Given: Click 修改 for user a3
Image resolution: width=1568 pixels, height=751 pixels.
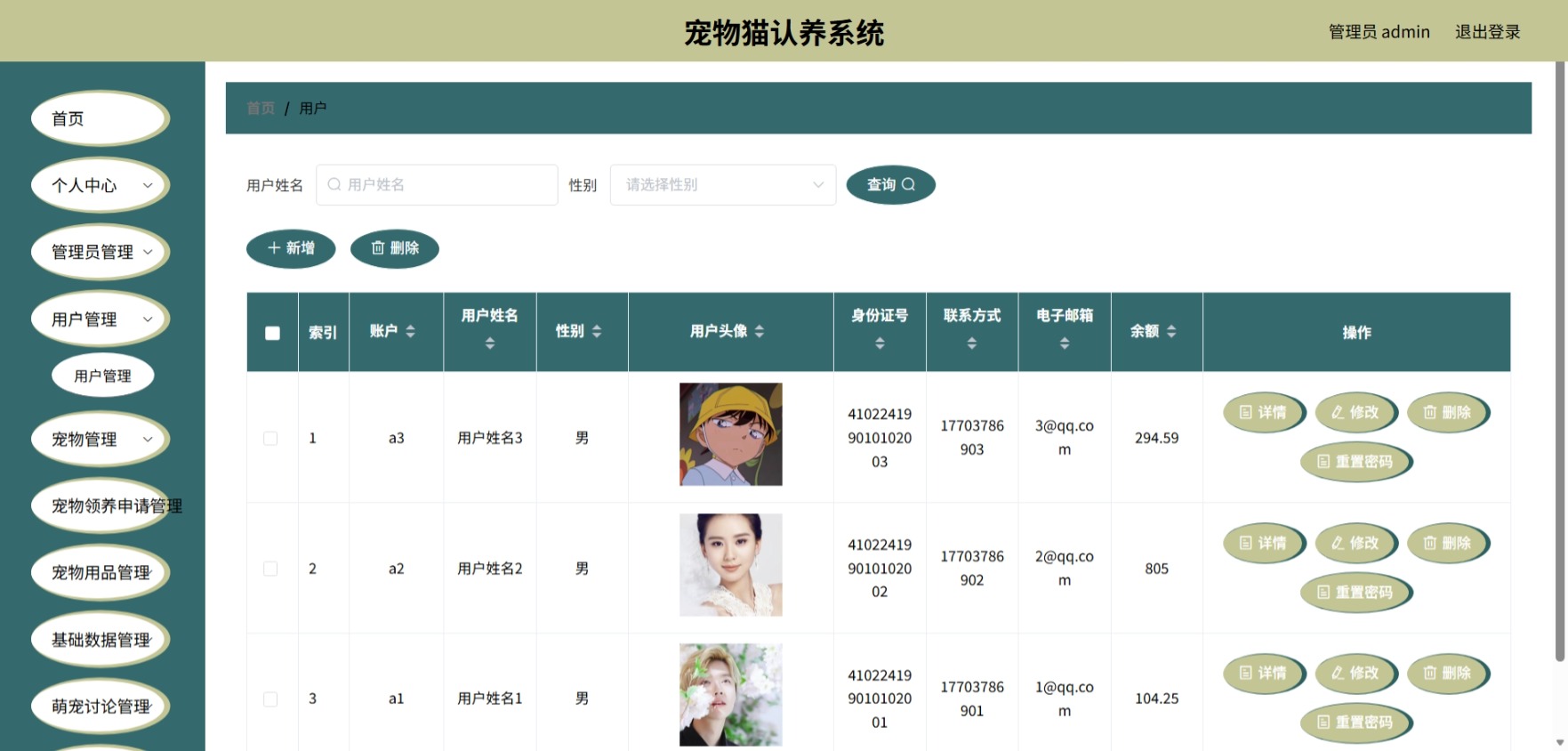Looking at the screenshot, I should point(1355,412).
